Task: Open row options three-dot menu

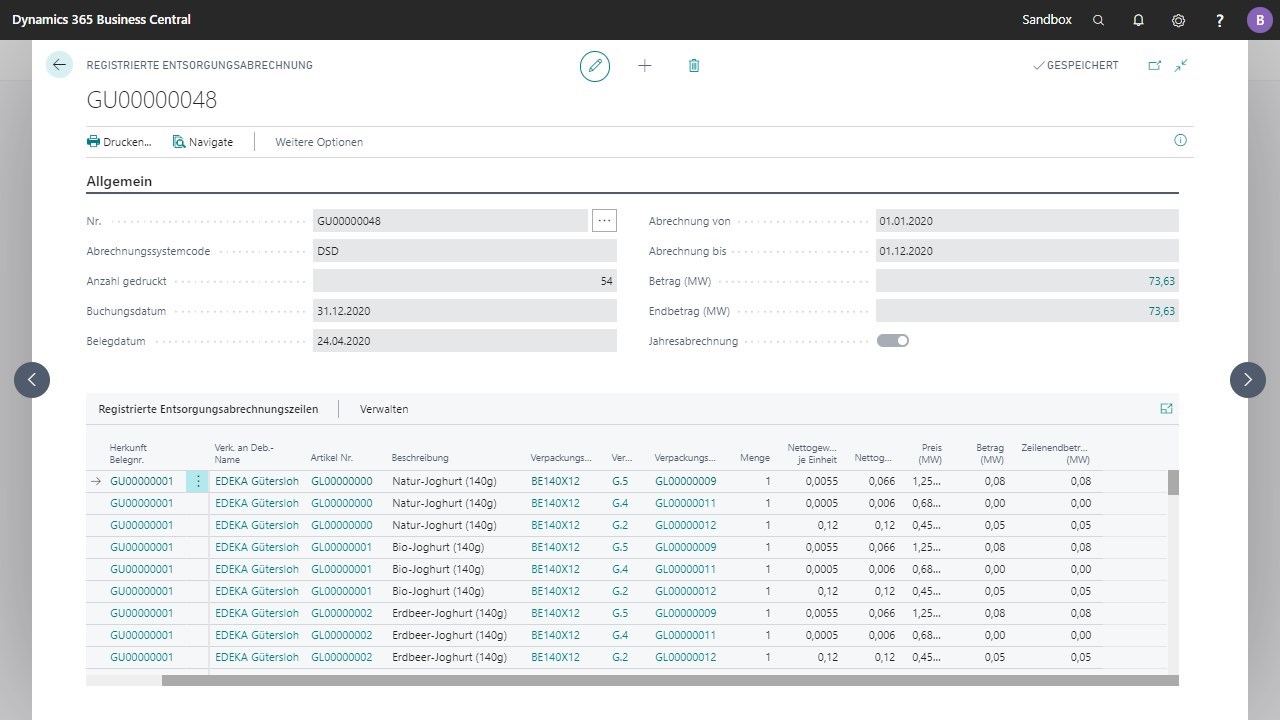Action: pos(198,481)
